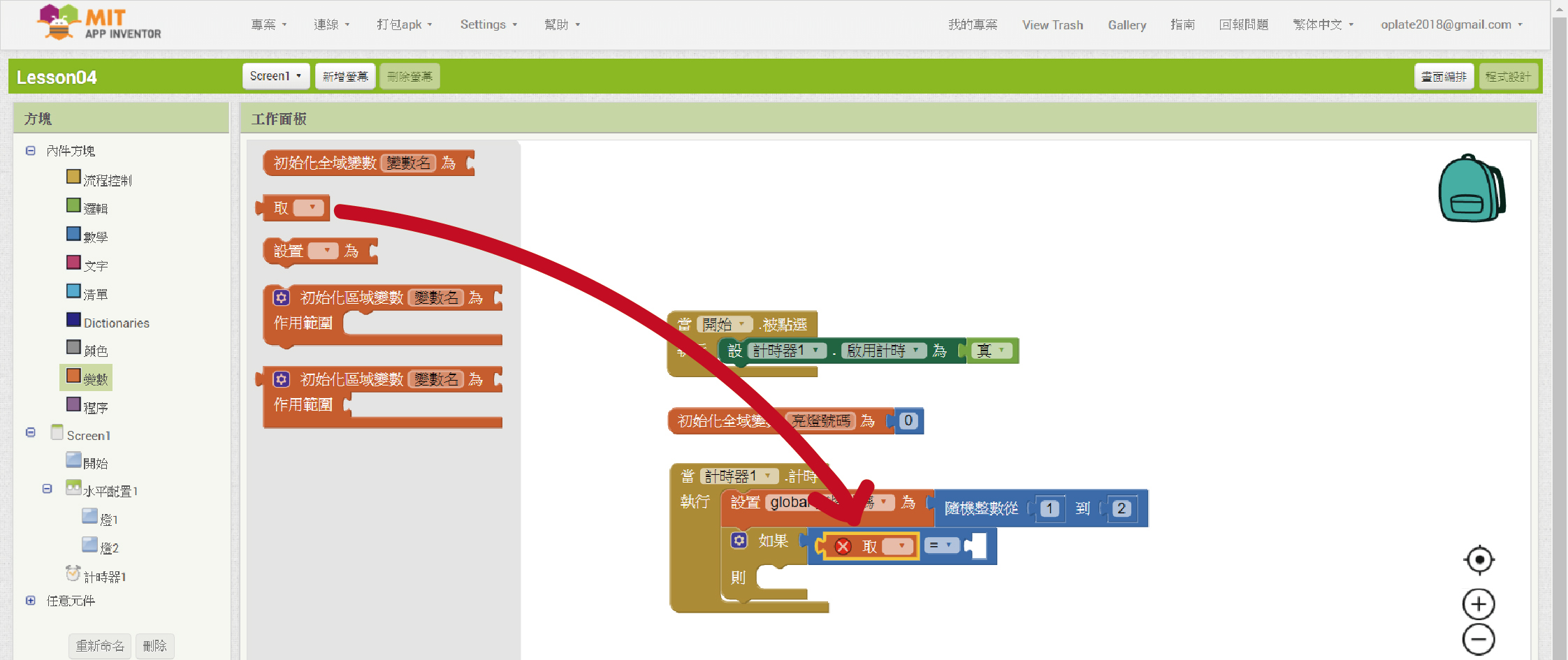Select 變數 block category
The height and width of the screenshot is (660, 1568).
pos(87,378)
